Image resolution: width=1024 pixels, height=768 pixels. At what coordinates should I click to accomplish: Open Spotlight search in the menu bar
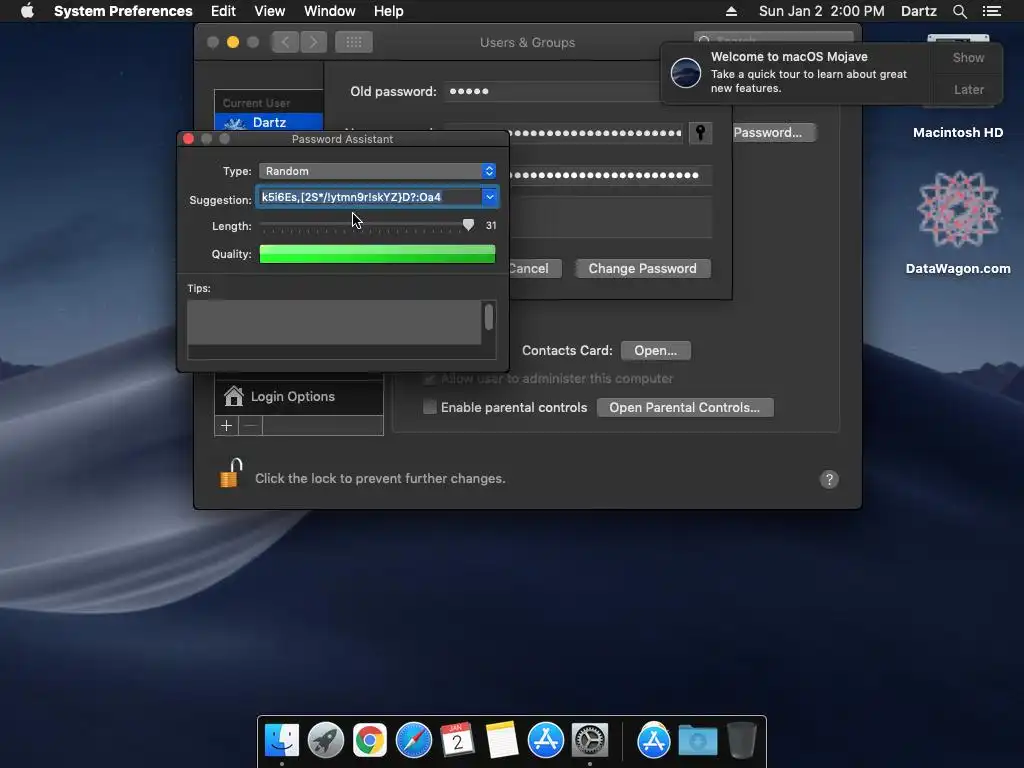tap(959, 11)
